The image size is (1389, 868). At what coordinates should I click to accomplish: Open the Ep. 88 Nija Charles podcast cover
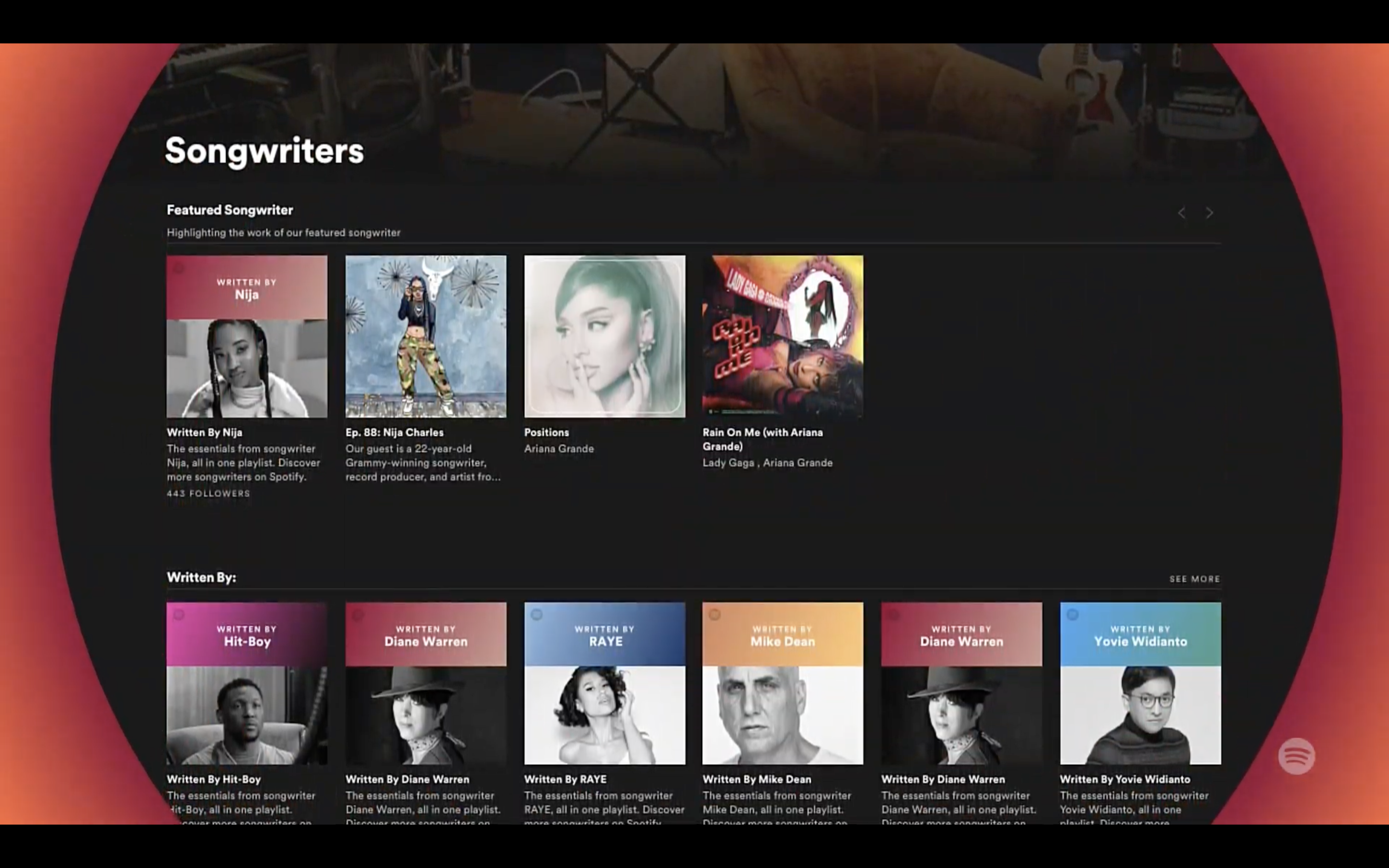(x=426, y=337)
